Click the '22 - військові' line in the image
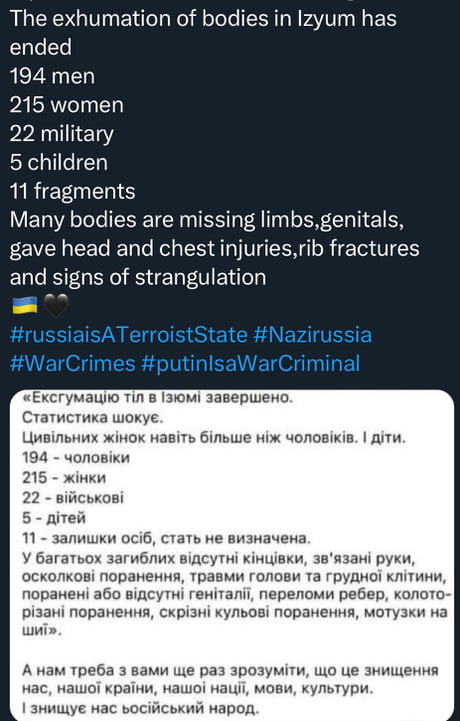 (x=73, y=498)
